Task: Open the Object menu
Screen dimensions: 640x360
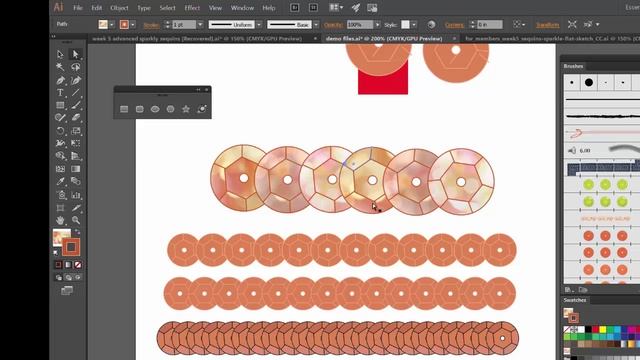Action: coord(119,8)
